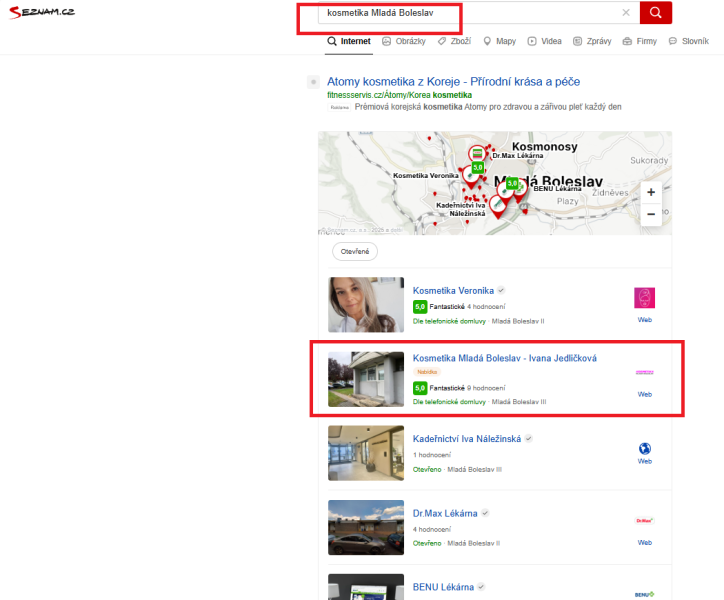724x600 pixels.
Task: Click the verified checkmark next to Kadeřnictví Iva Náležinská
Action: [529, 439]
